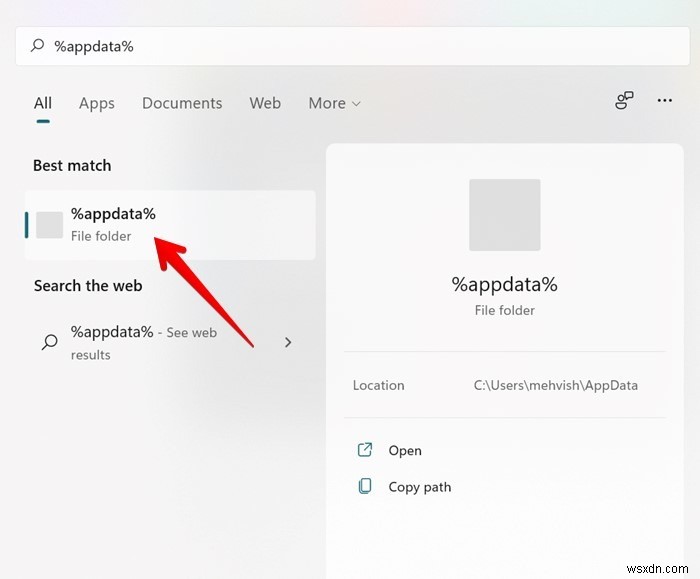This screenshot has width=700, height=579.
Task: Open the three-dot options menu
Action: (x=664, y=100)
